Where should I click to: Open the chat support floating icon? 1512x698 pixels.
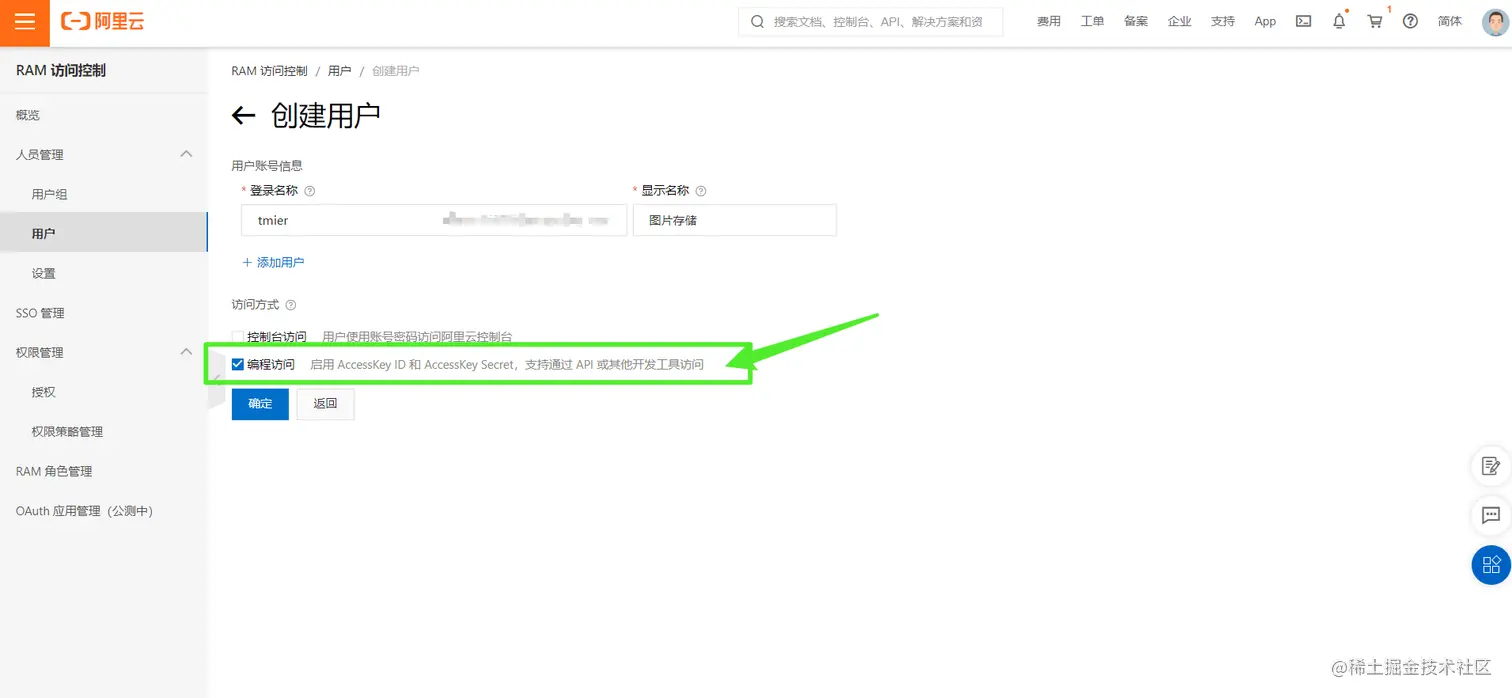click(x=1490, y=516)
